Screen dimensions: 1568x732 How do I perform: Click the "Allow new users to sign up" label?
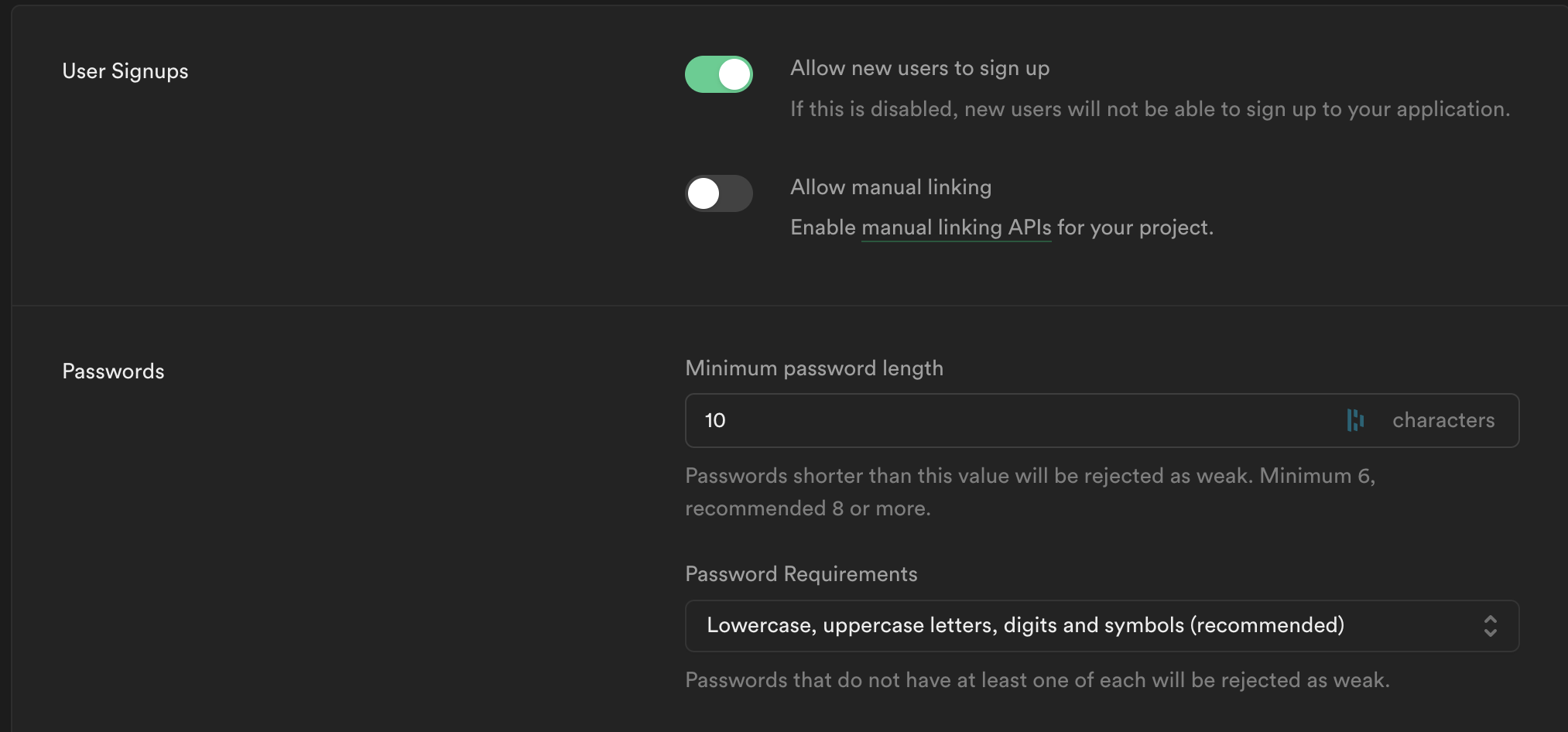click(x=919, y=68)
